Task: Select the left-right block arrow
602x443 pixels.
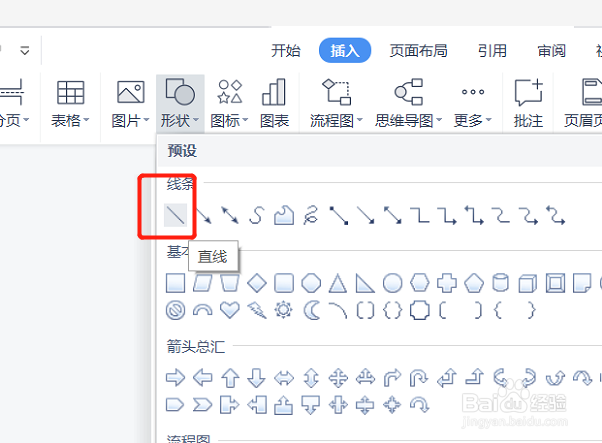Action: click(x=284, y=379)
